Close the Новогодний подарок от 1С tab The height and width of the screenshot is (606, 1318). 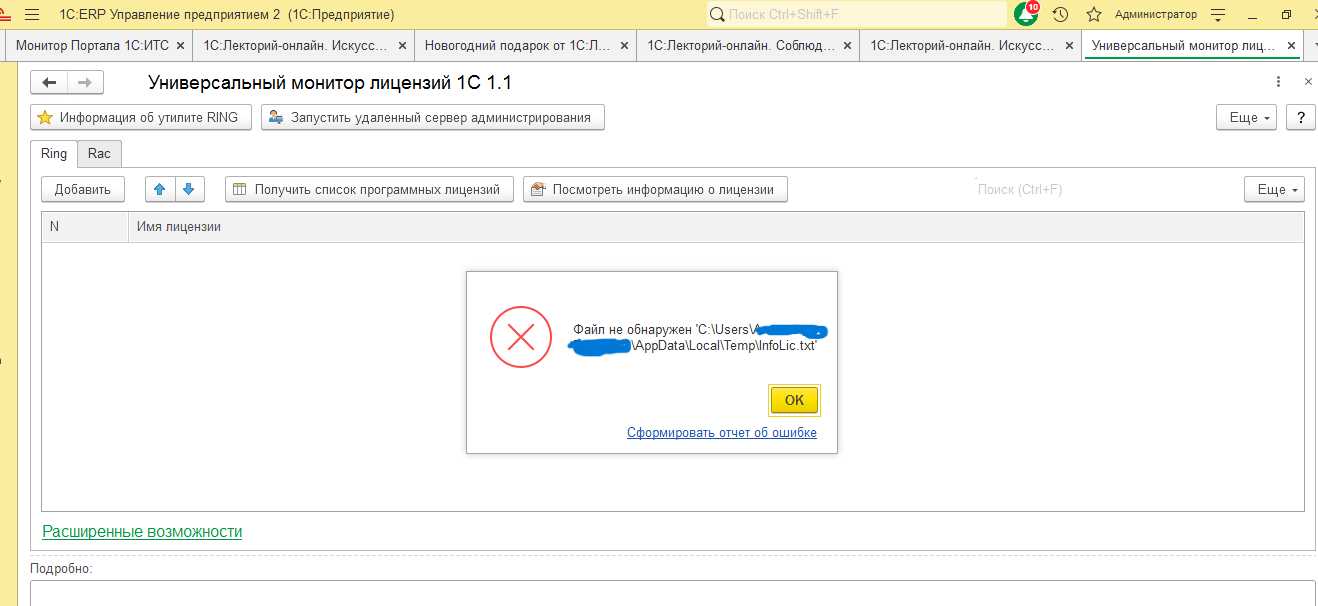pyautogui.click(x=626, y=46)
